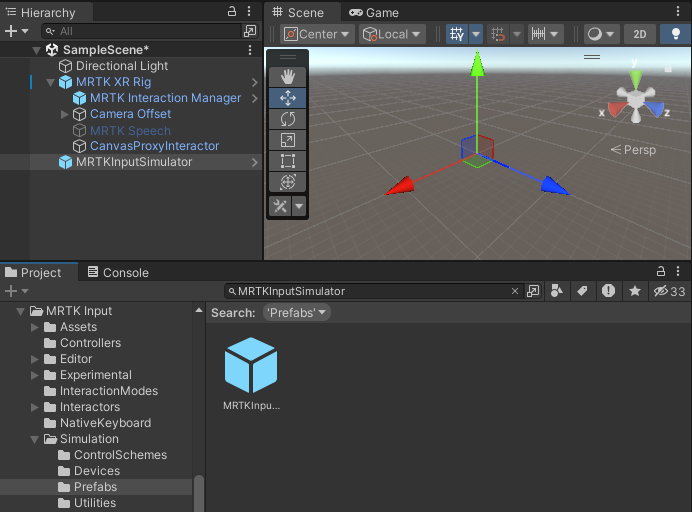Lock the Project panel
Screen dimensions: 692x512
pyautogui.click(x=661, y=271)
